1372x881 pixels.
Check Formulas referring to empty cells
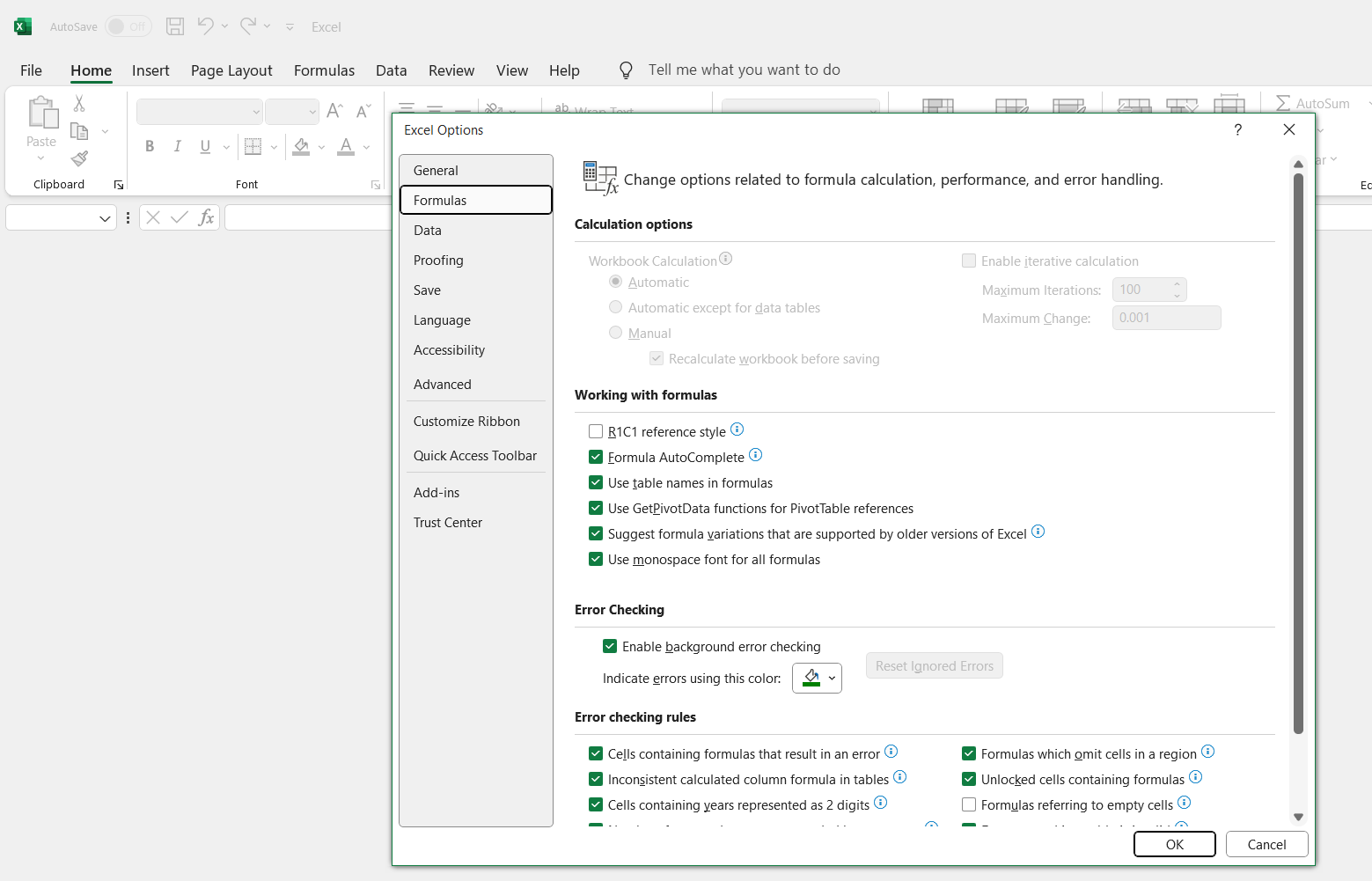[969, 804]
